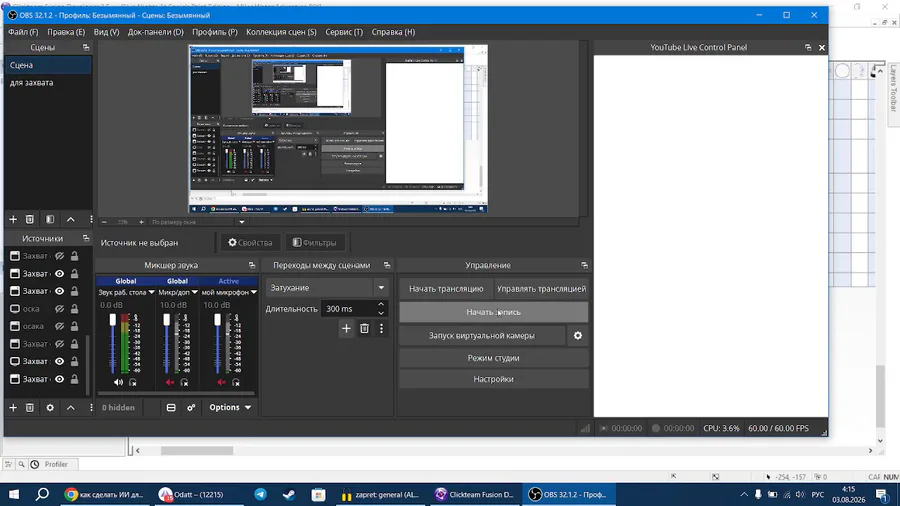The height and width of the screenshot is (506, 900).
Task: Delete source using trash icon in Источники toolbar
Action: 30,407
